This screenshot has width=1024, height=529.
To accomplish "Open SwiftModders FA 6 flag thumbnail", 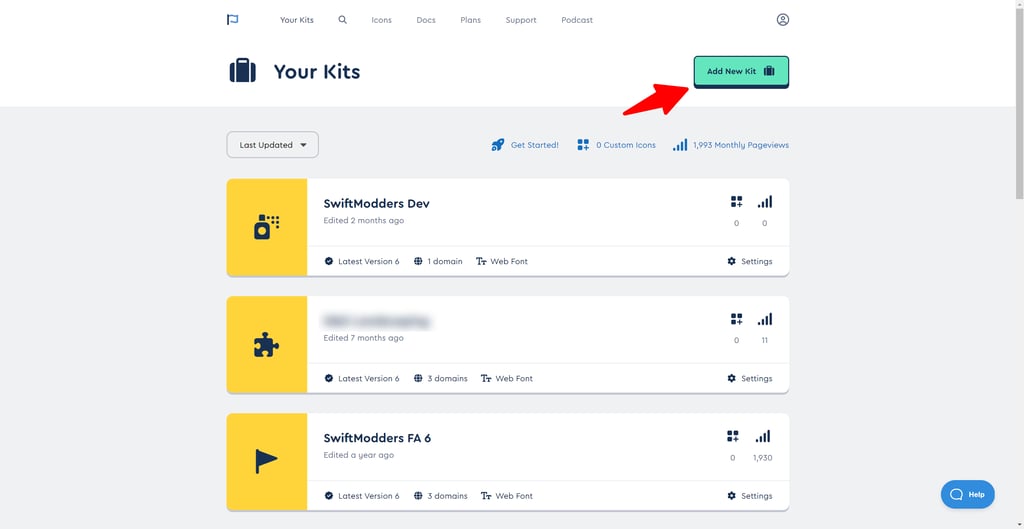I will 266,462.
